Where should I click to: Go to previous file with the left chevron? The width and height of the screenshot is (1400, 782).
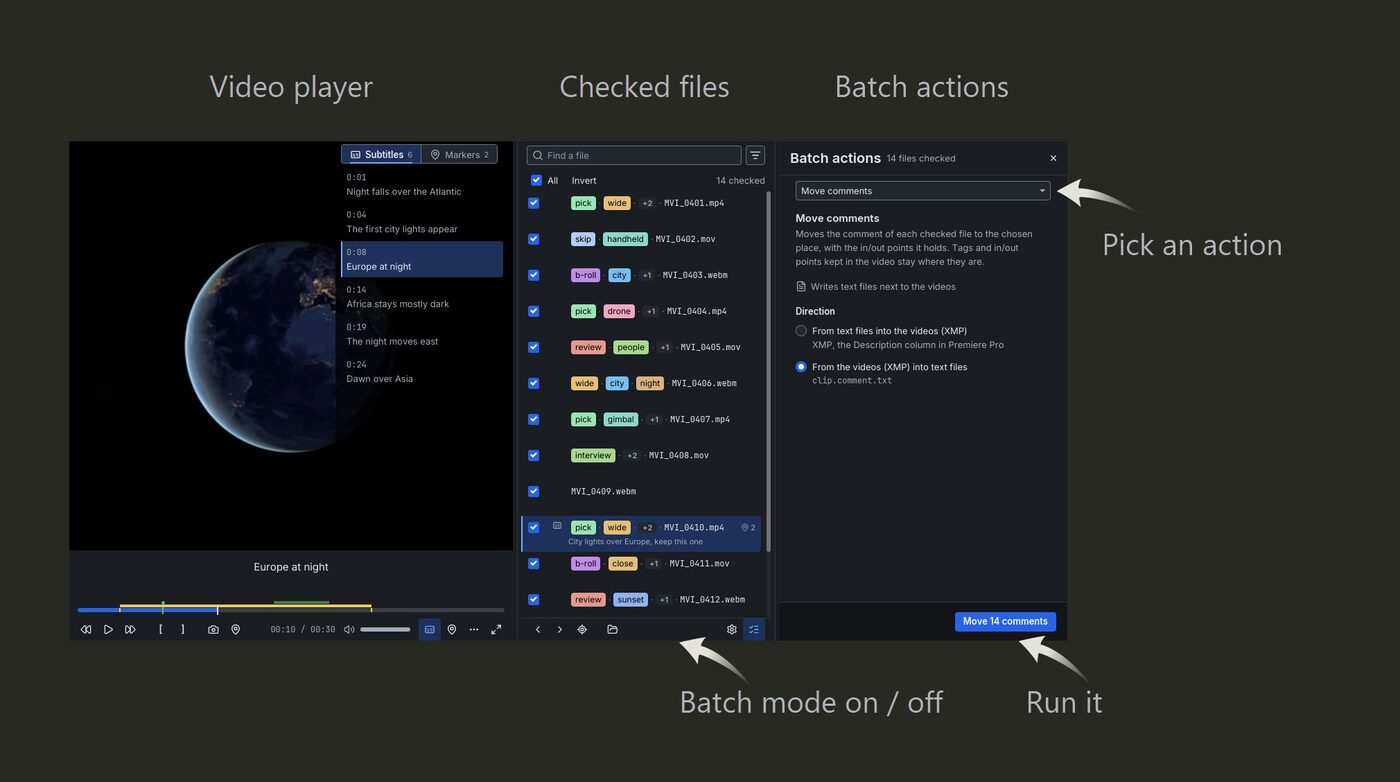(x=538, y=629)
